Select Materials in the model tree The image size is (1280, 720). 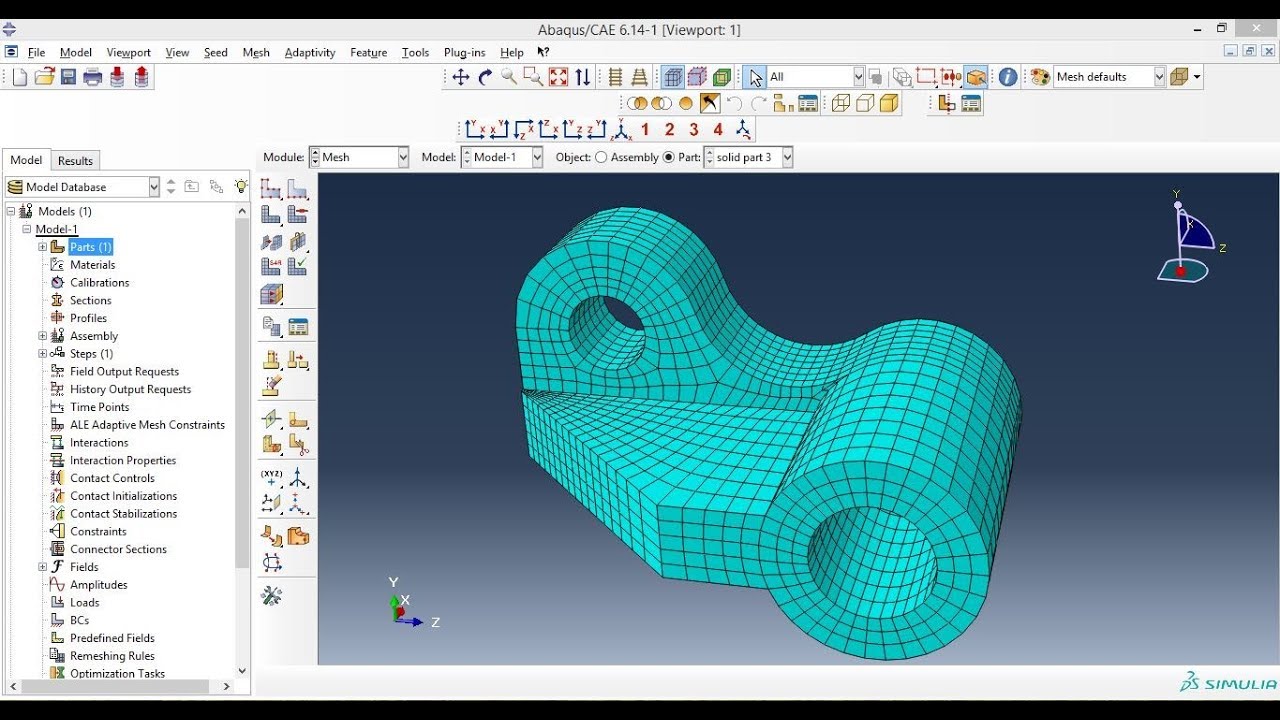[x=92, y=265]
